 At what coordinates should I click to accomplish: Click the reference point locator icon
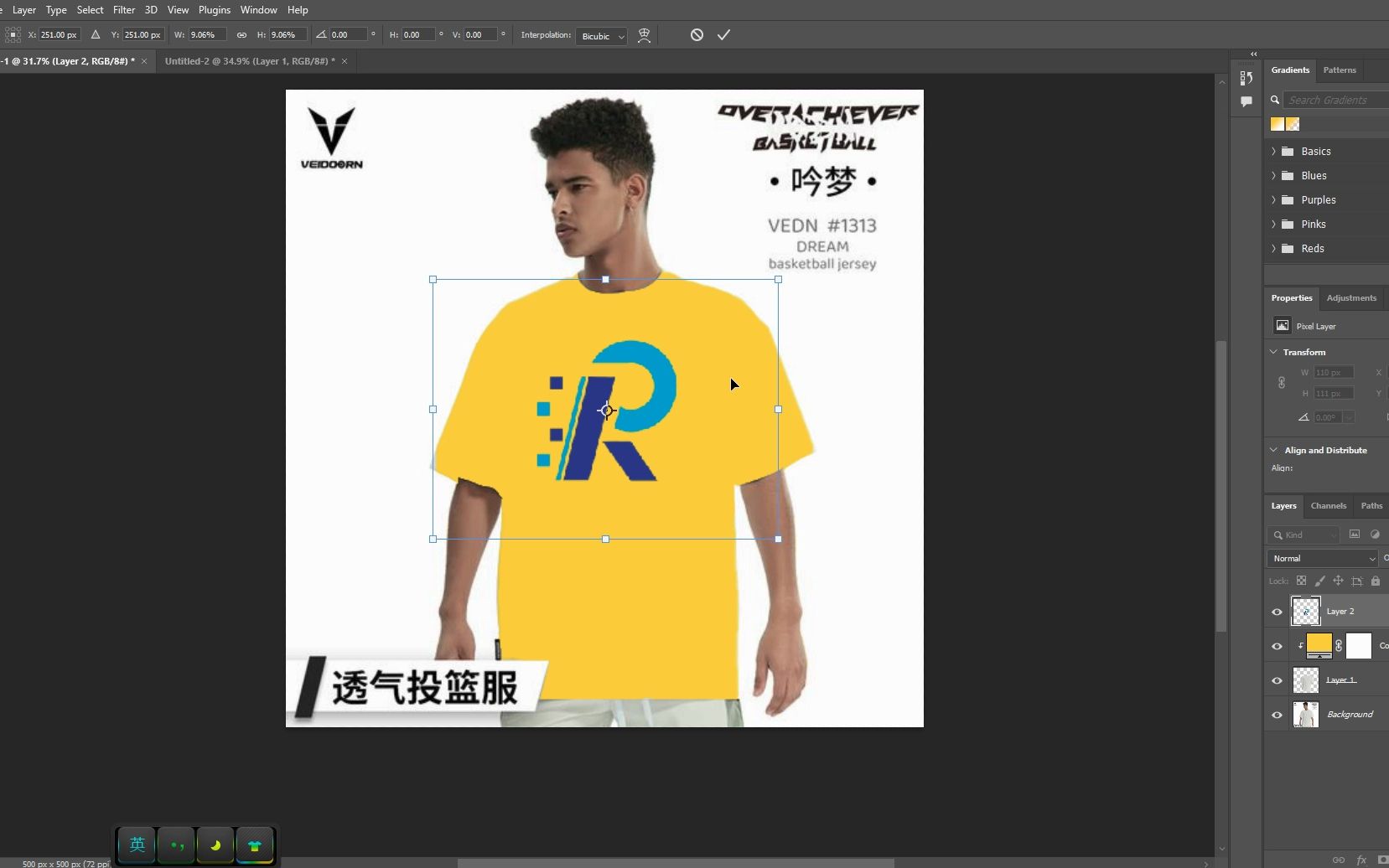pyautogui.click(x=13, y=35)
